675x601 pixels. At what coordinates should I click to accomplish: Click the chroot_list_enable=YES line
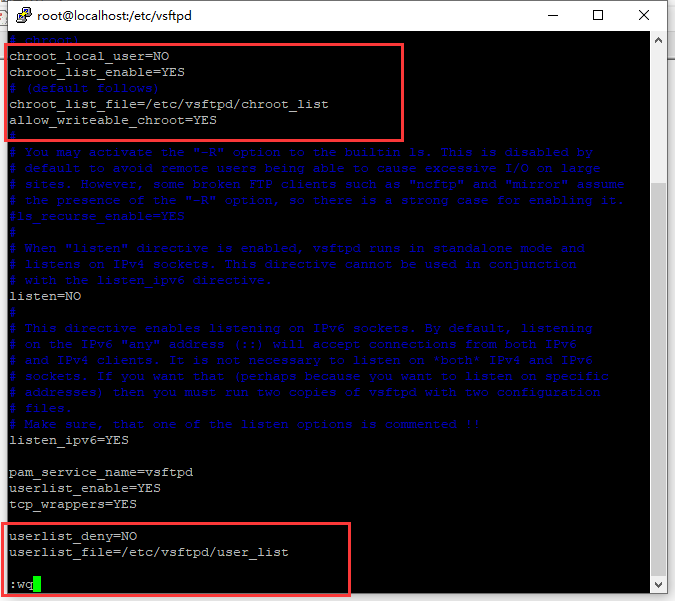click(x=97, y=72)
